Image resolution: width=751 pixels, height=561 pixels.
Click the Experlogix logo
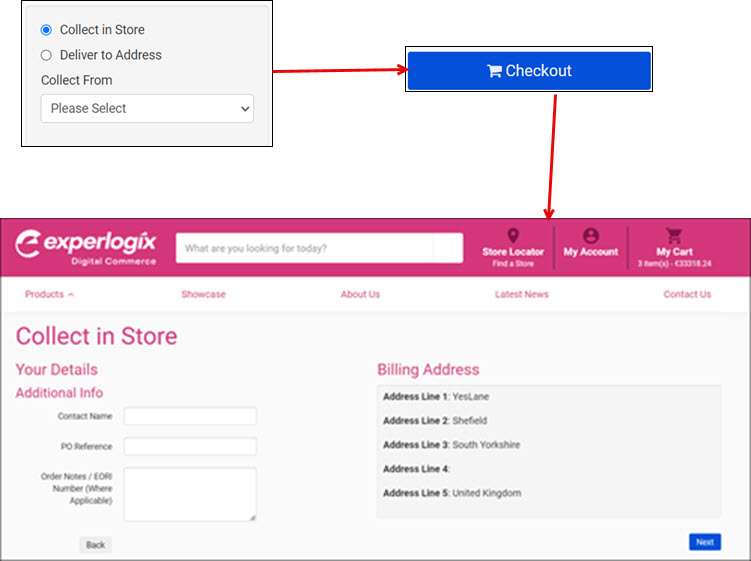tap(87, 247)
